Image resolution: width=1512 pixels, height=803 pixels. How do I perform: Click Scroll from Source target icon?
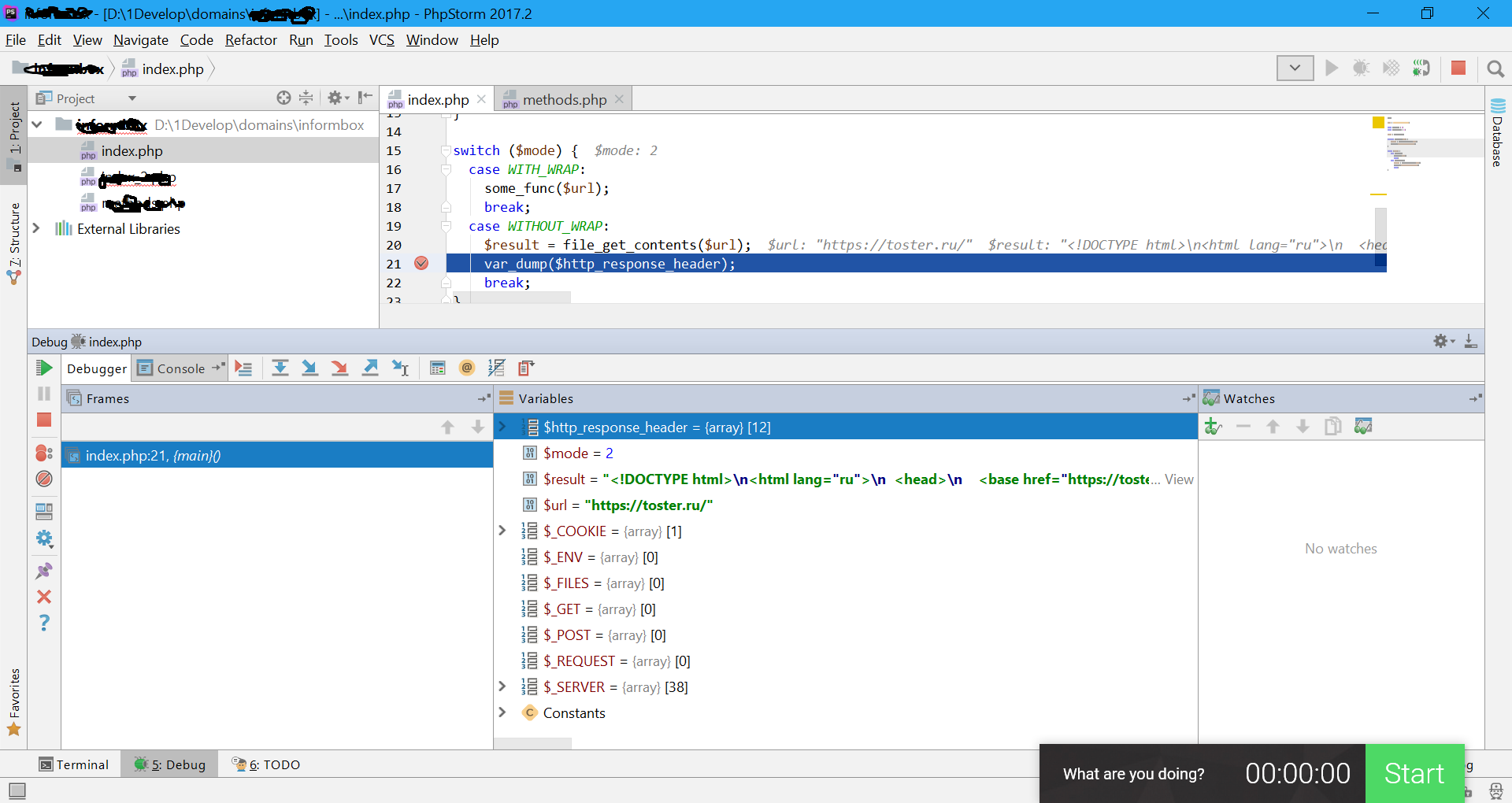tap(283, 98)
